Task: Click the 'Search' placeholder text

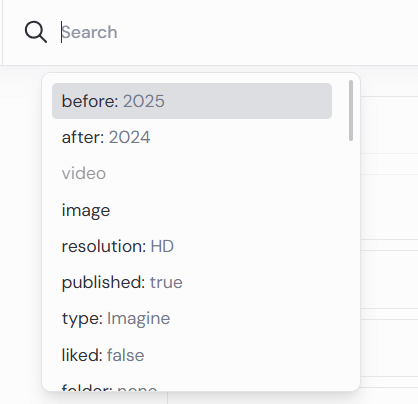Action: 89,32
